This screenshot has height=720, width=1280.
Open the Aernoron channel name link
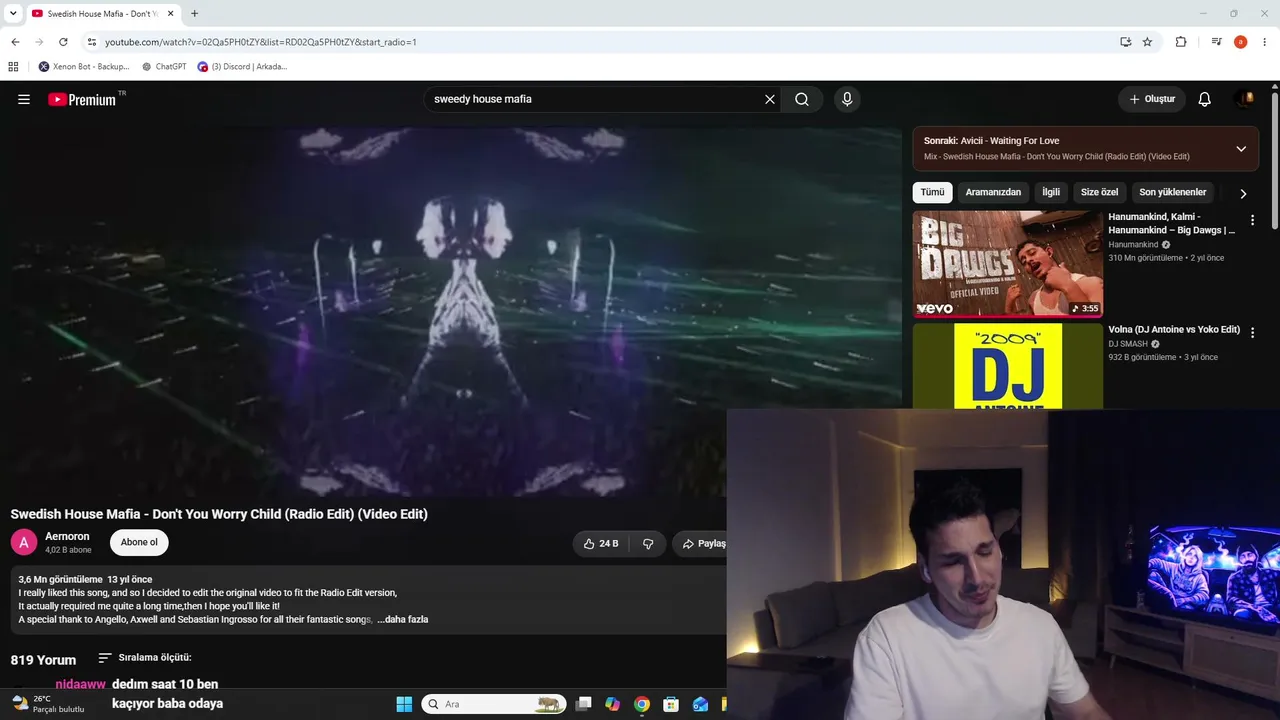pos(67,536)
